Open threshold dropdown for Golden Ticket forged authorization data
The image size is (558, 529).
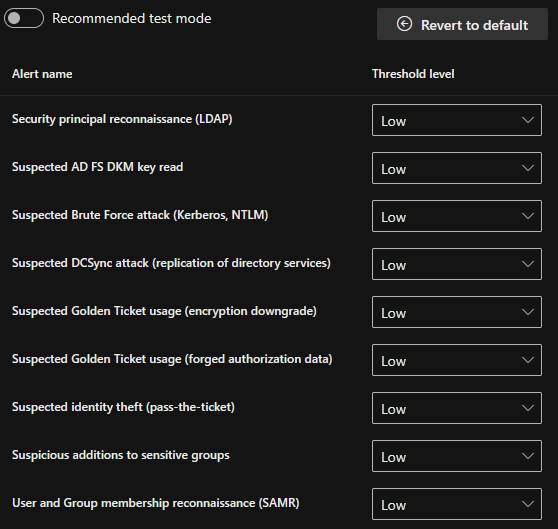(x=457, y=360)
